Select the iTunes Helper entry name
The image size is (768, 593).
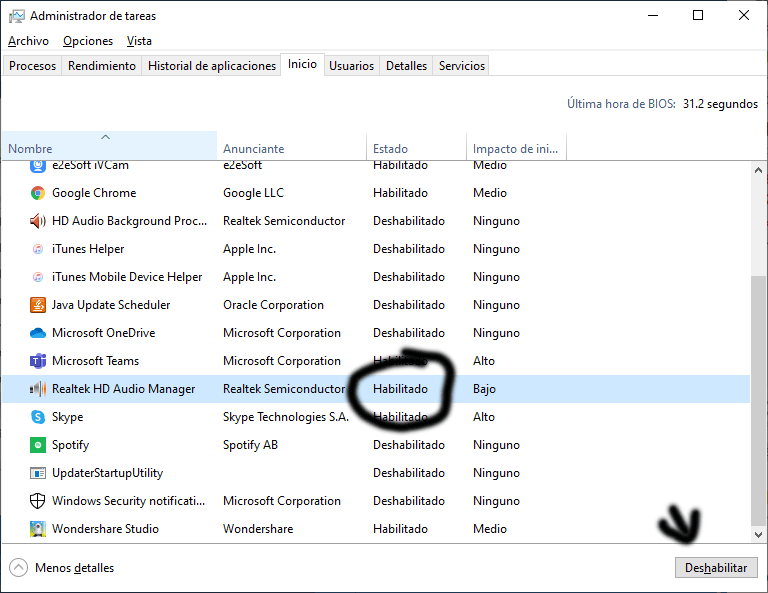click(88, 249)
